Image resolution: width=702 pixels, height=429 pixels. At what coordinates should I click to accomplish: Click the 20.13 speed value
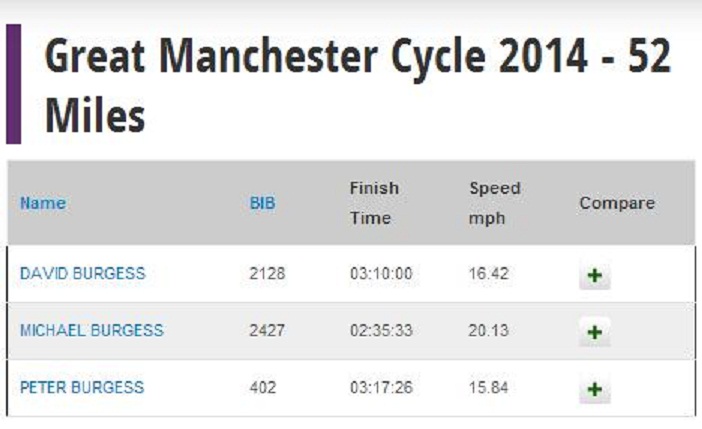click(488, 330)
